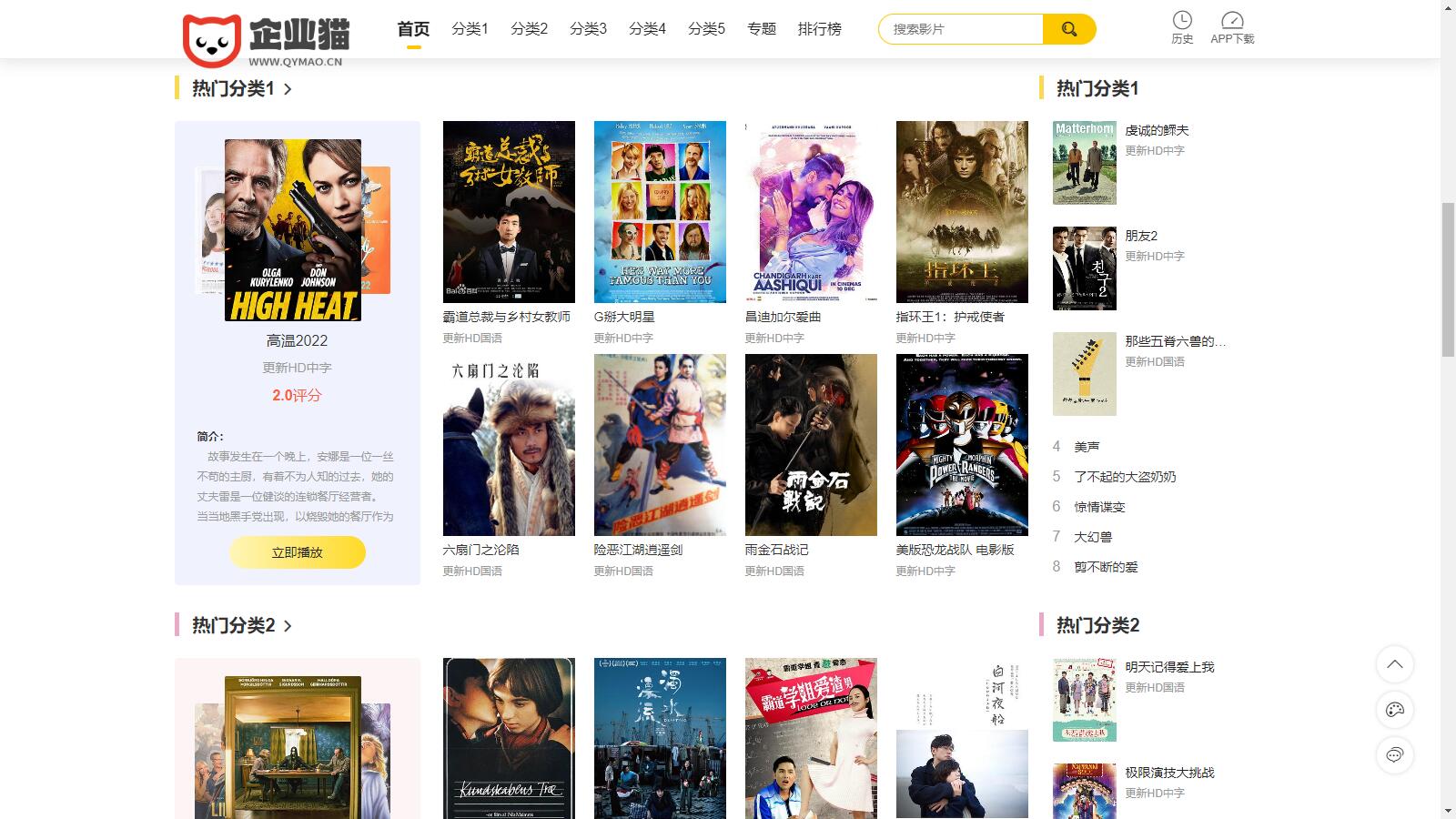Open the 霸道学姐爱追男 poster
Image resolution: width=1456 pixels, height=819 pixels.
click(811, 738)
